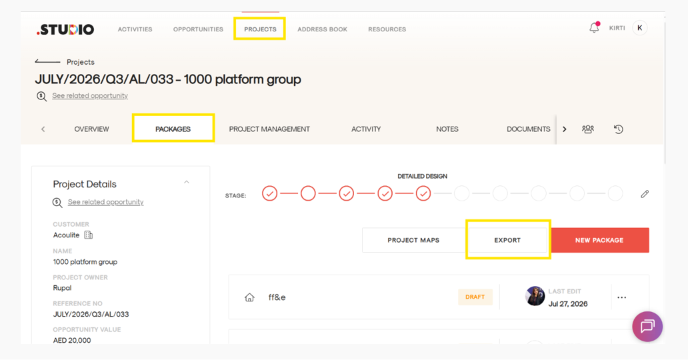Click the KIRTI username
The image size is (688, 360).
pos(617,28)
